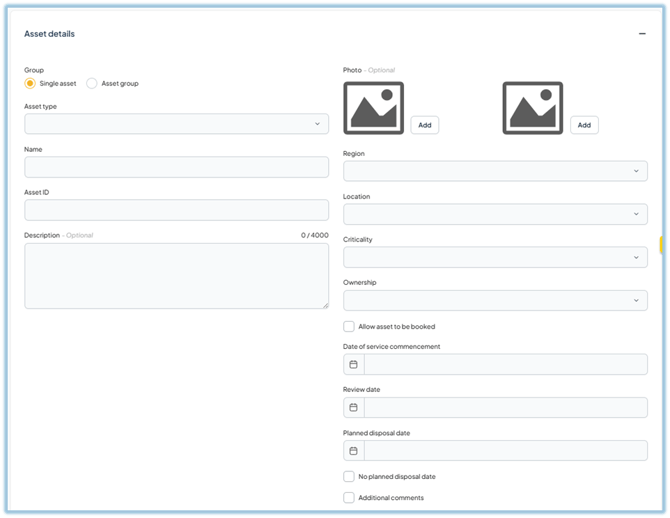Expand the Criticality dropdown
Image resolution: width=670 pixels, height=518 pixels.
point(495,257)
